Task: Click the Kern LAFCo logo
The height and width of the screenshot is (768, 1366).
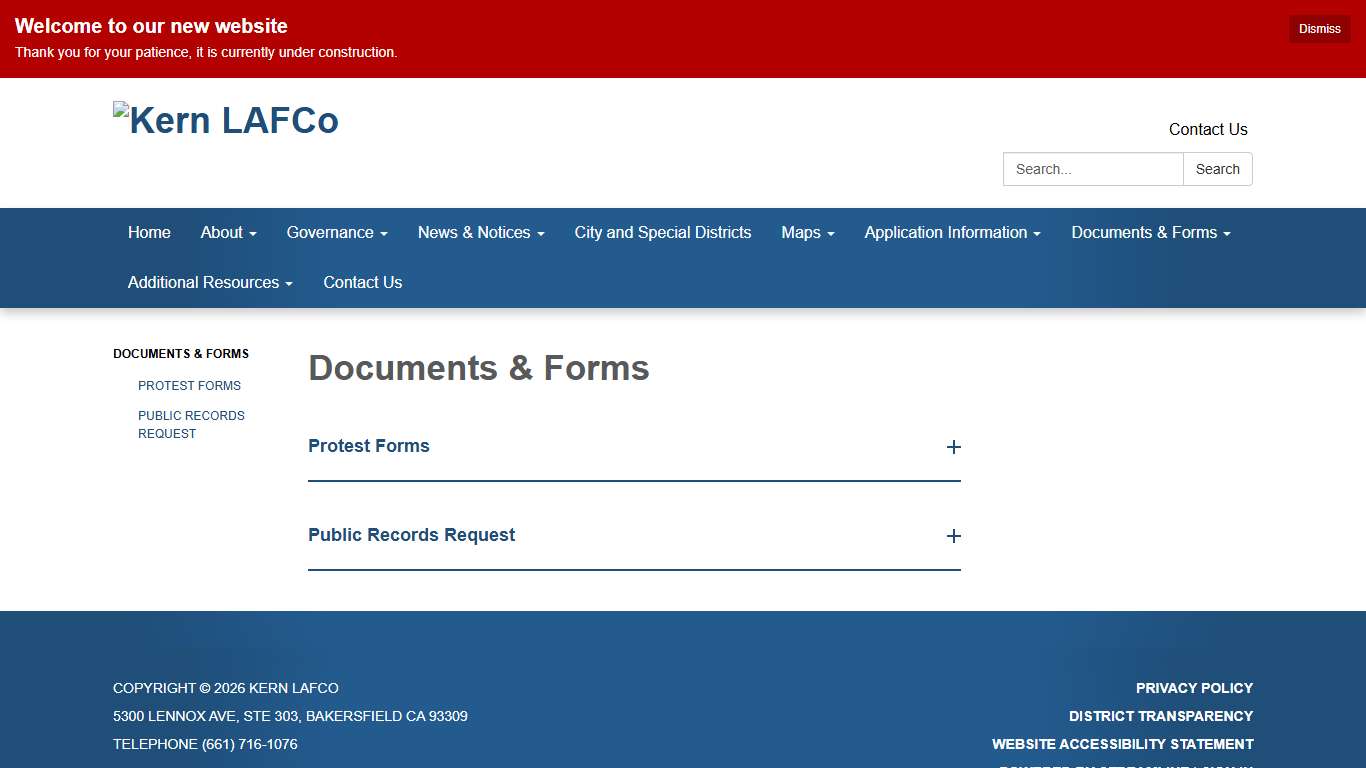Action: tap(226, 119)
